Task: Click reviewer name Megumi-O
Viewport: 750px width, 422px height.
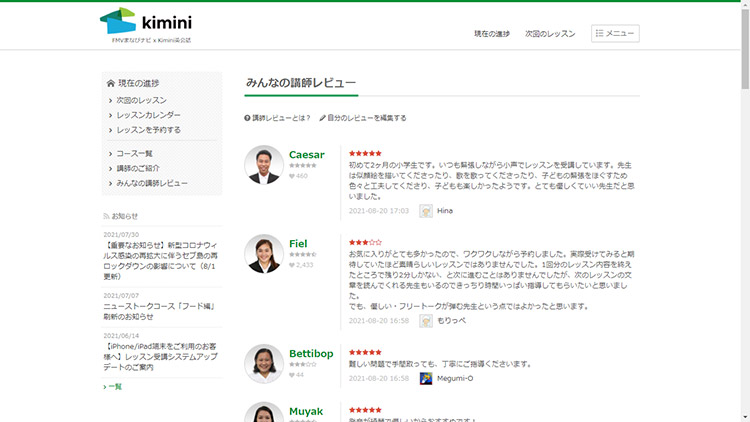Action: pyautogui.click(x=455, y=378)
